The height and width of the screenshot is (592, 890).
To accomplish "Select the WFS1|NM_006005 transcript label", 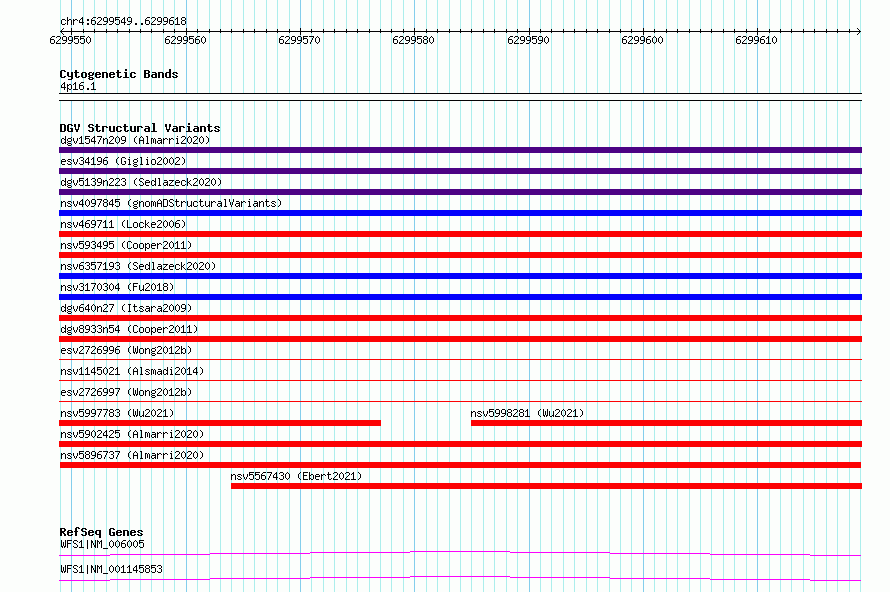I will 102,544.
